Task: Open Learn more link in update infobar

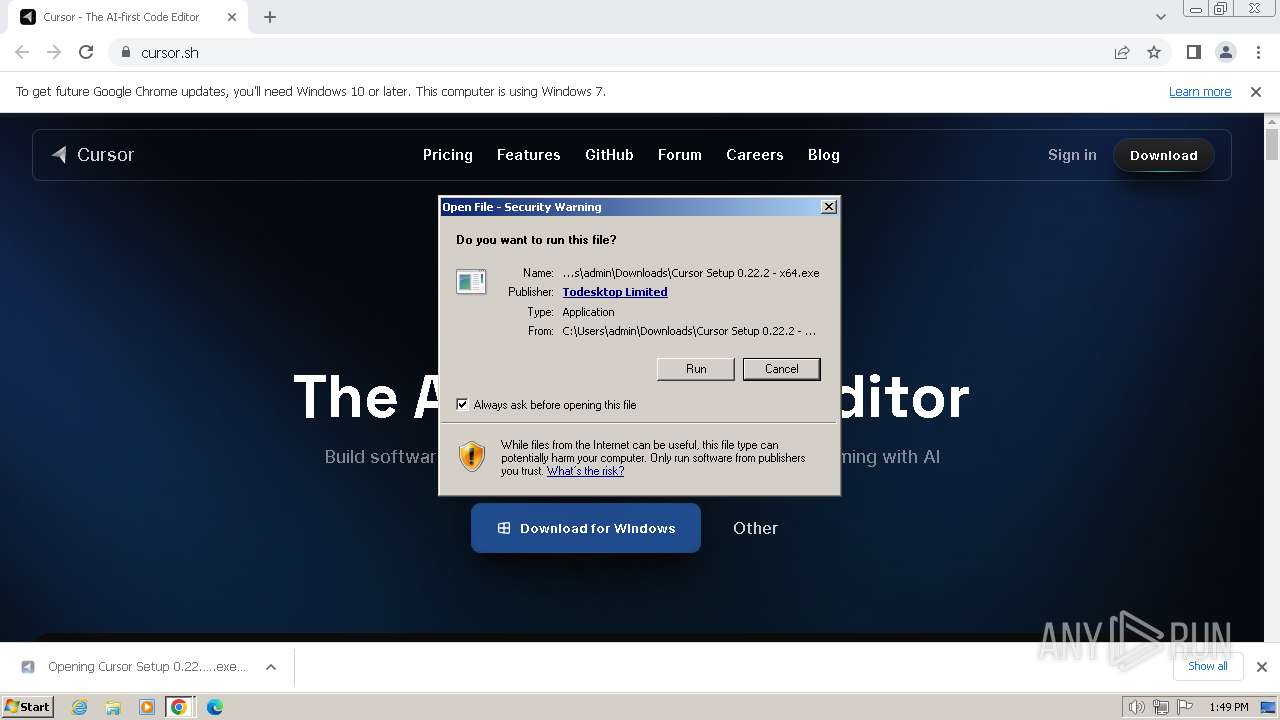Action: [1200, 91]
